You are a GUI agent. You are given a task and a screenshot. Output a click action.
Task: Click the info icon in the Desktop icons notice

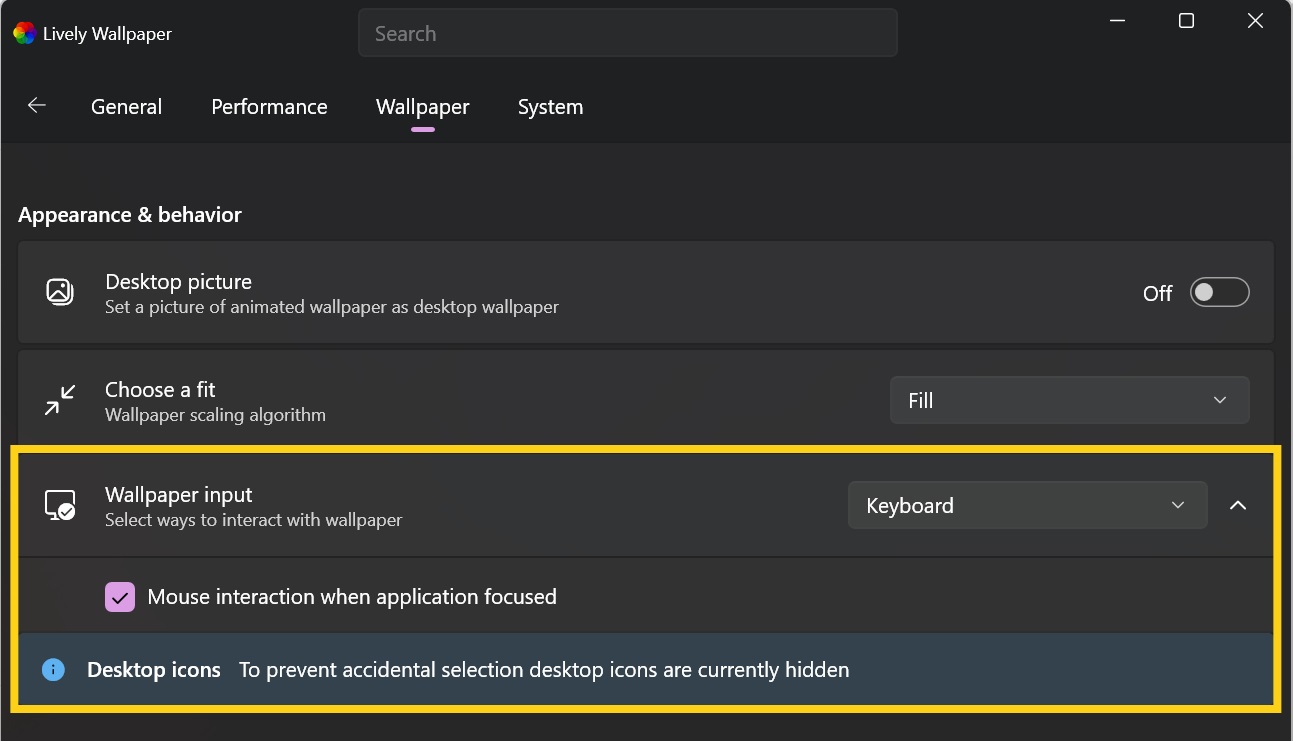(x=53, y=669)
